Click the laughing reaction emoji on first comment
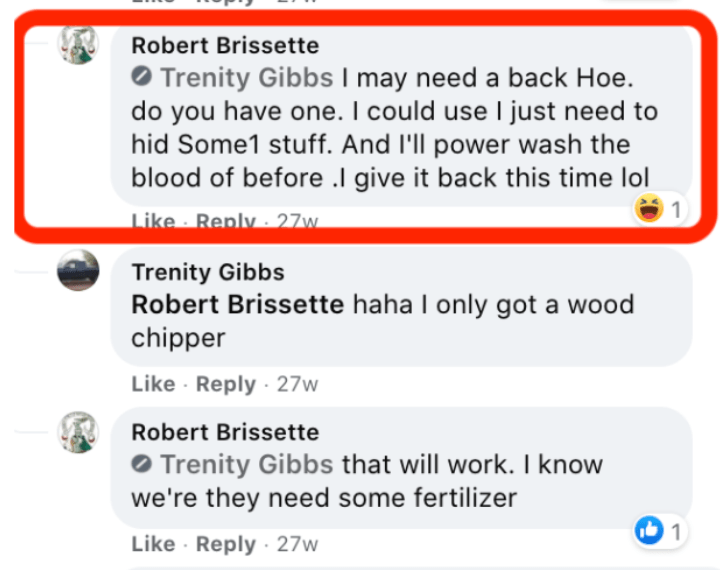Image resolution: width=720 pixels, height=570 pixels. [650, 209]
